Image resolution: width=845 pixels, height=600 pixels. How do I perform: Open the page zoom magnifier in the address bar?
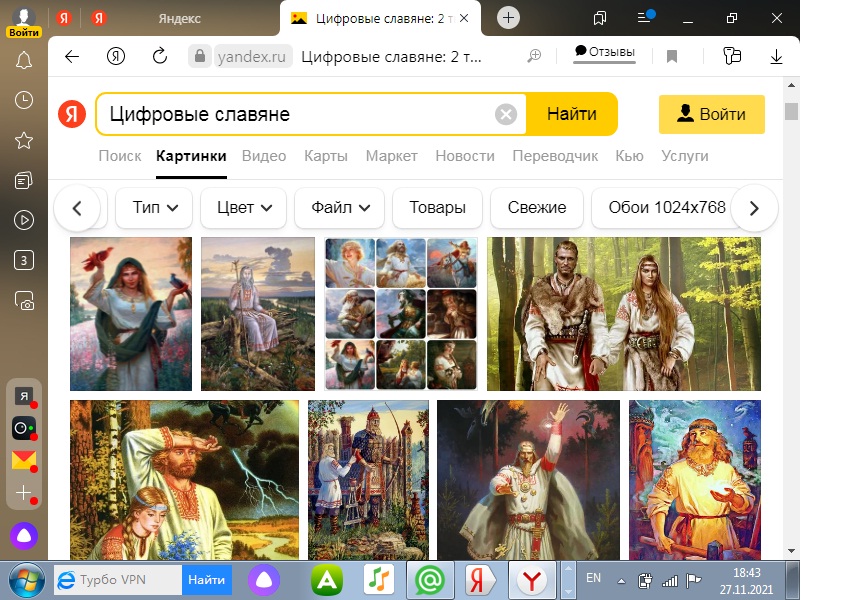[x=534, y=56]
